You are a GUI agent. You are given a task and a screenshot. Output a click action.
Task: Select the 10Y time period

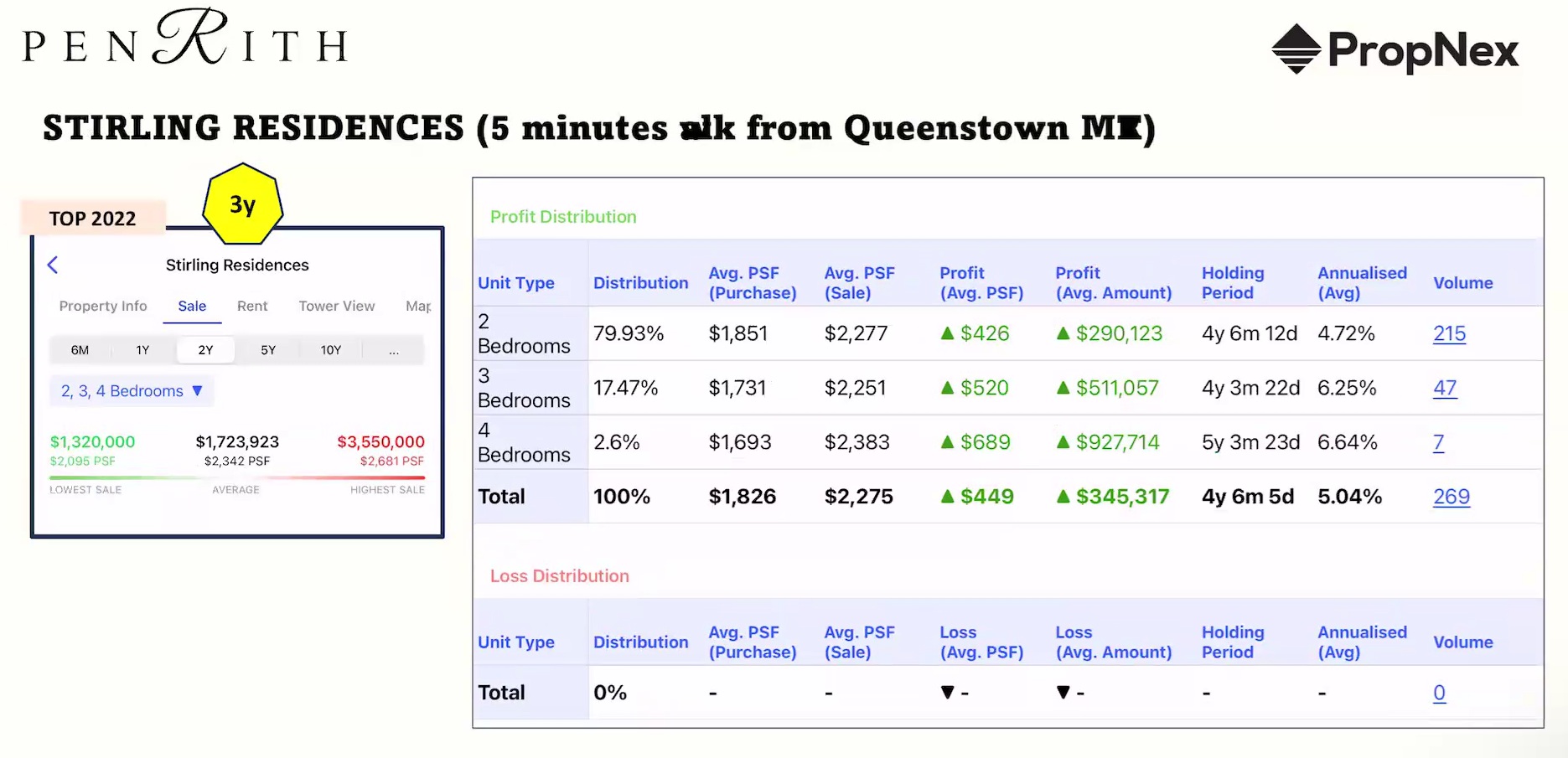coord(330,350)
